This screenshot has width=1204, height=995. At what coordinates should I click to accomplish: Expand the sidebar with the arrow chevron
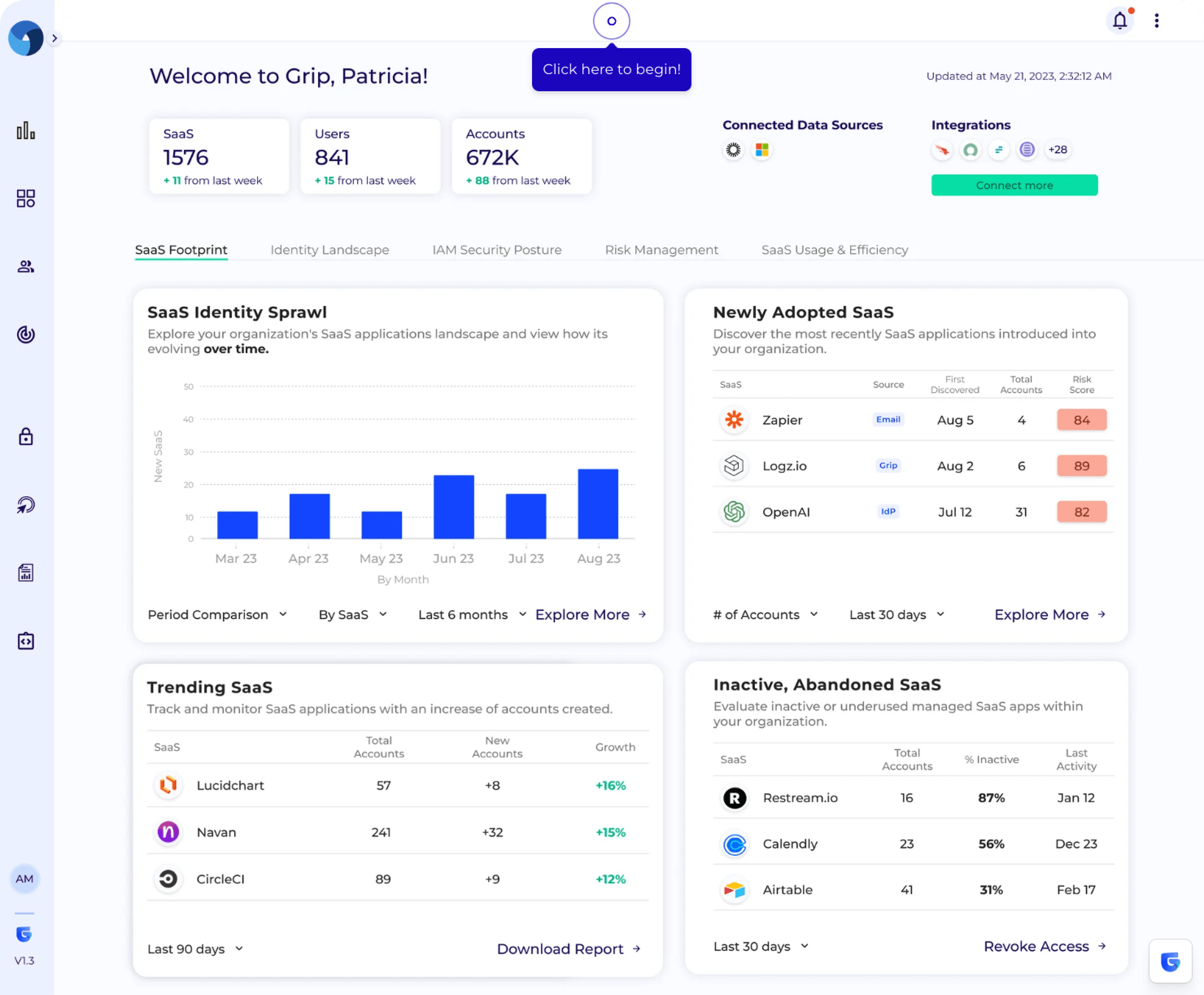click(x=55, y=38)
